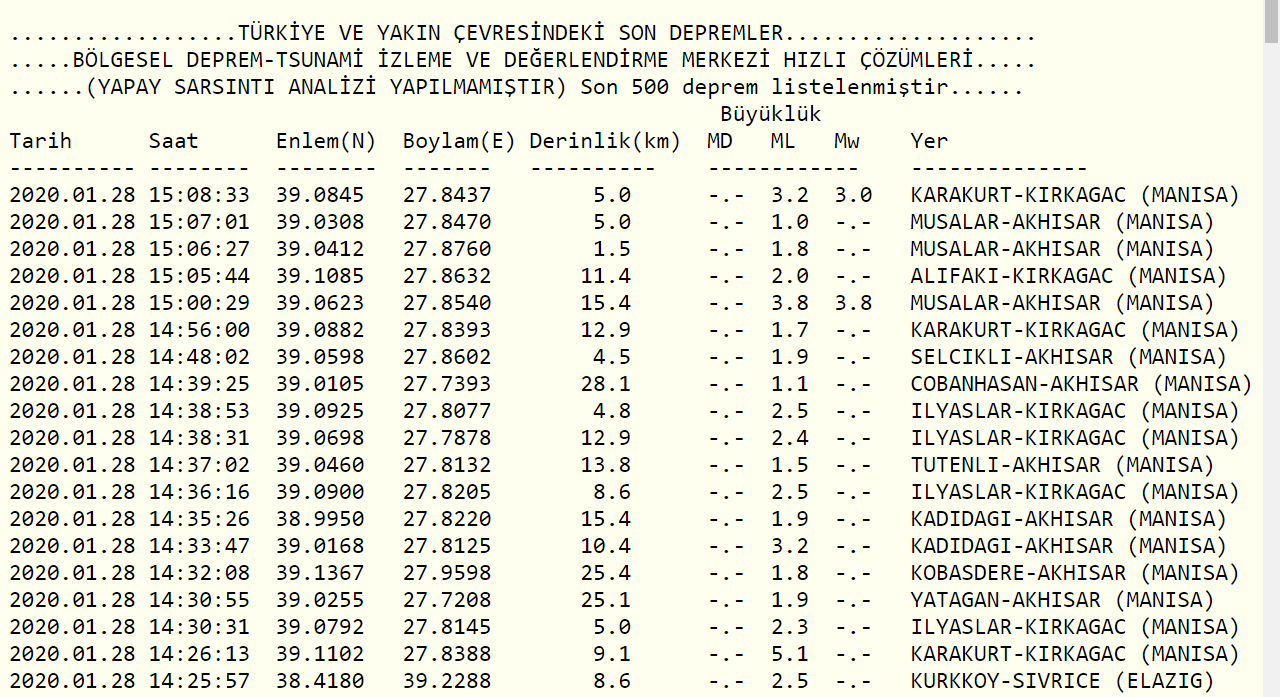1280x697 pixels.
Task: Click the Derinlik(km) column header
Action: coord(605,141)
